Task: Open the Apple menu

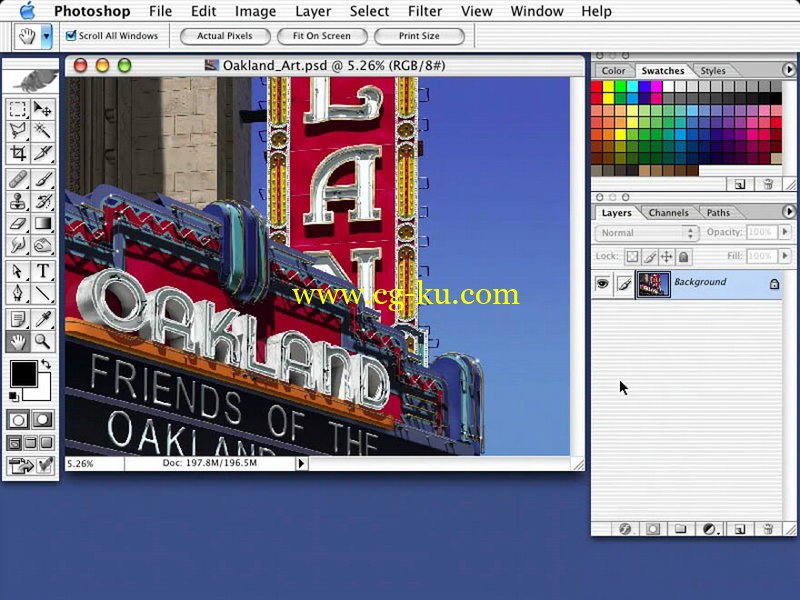Action: point(27,10)
